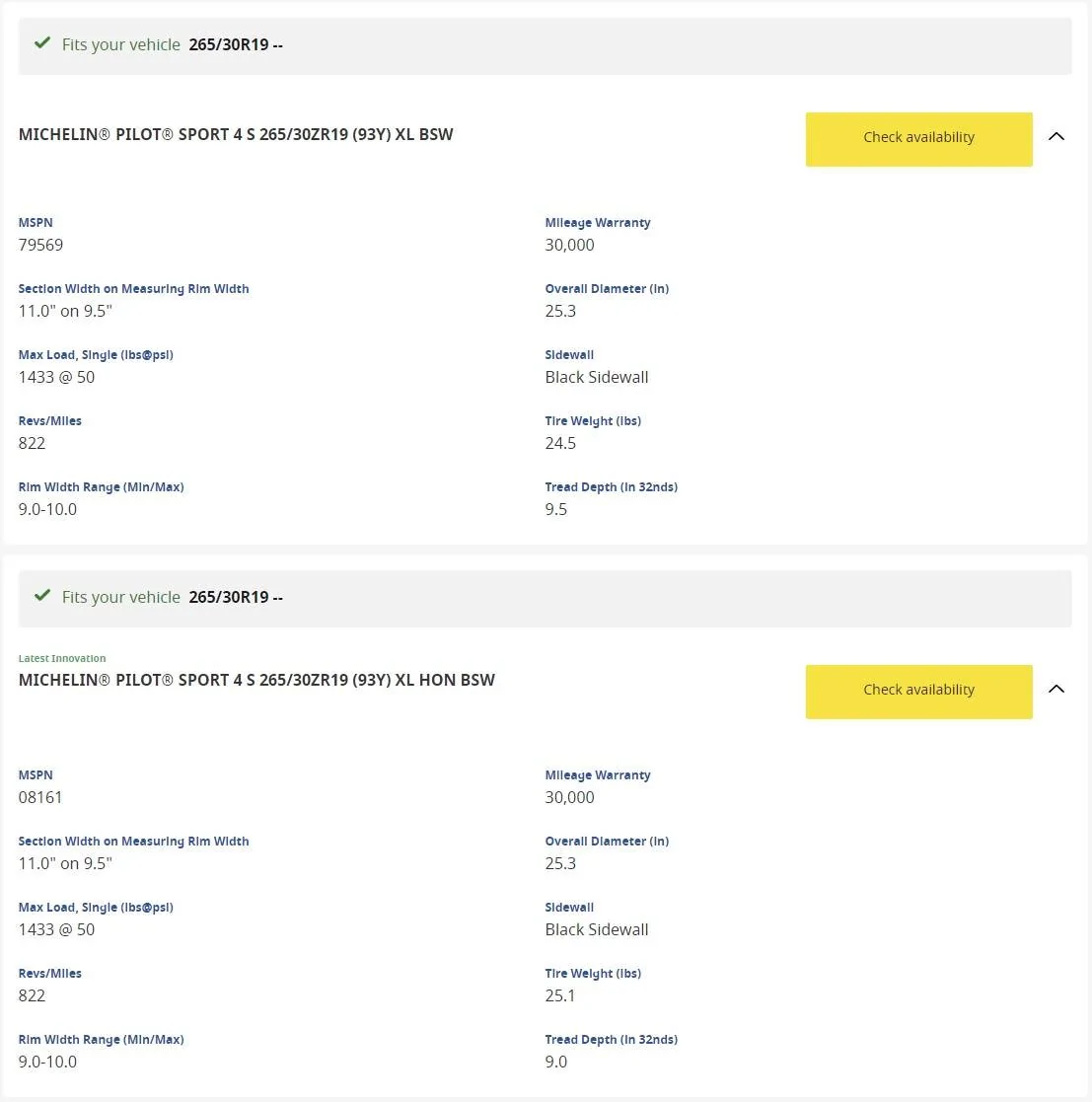Select the tire weight value 24.5

coord(560,443)
